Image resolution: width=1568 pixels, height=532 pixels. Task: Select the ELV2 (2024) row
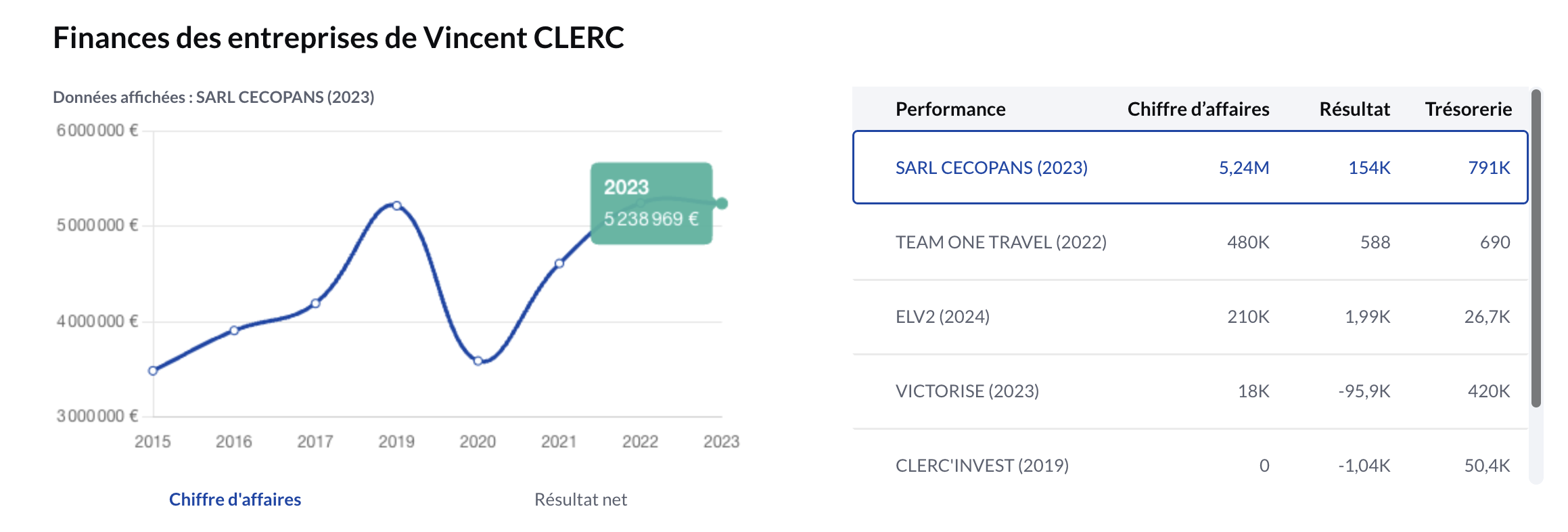pyautogui.click(x=1190, y=317)
